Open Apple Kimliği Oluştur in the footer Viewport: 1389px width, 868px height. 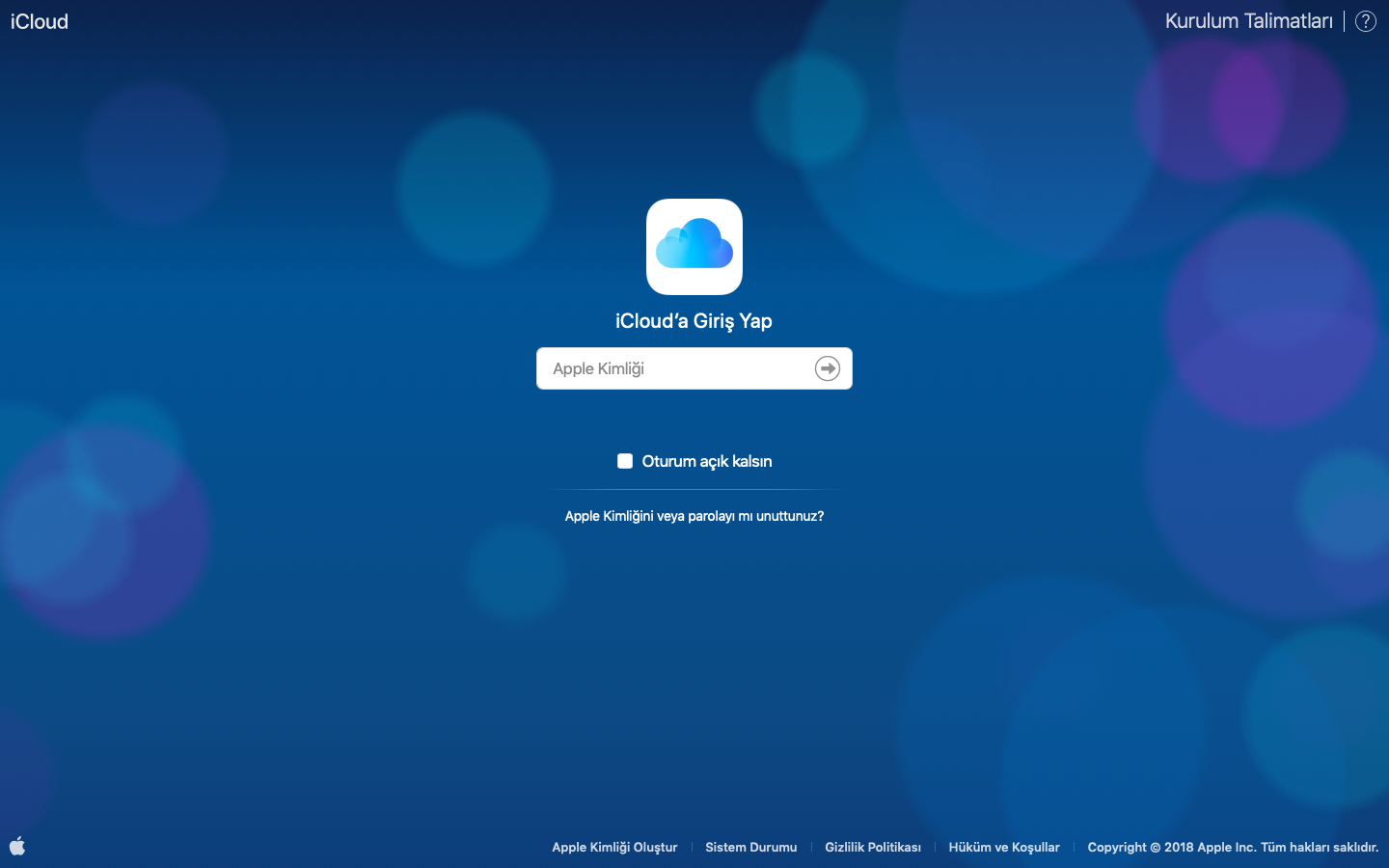[x=614, y=847]
